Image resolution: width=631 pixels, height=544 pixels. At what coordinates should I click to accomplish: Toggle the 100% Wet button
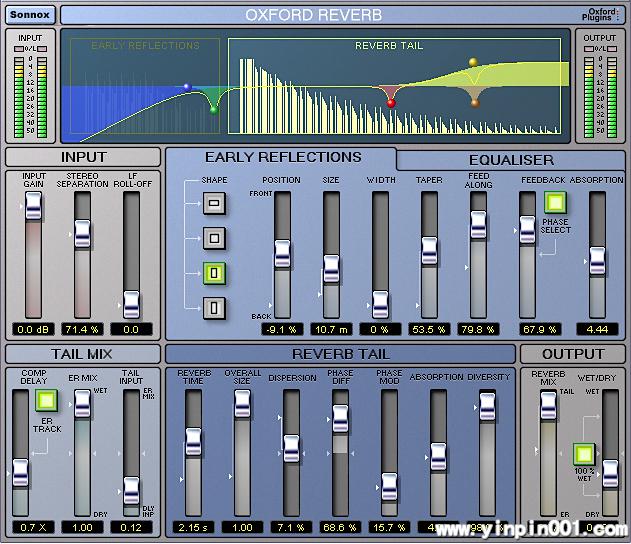(583, 455)
